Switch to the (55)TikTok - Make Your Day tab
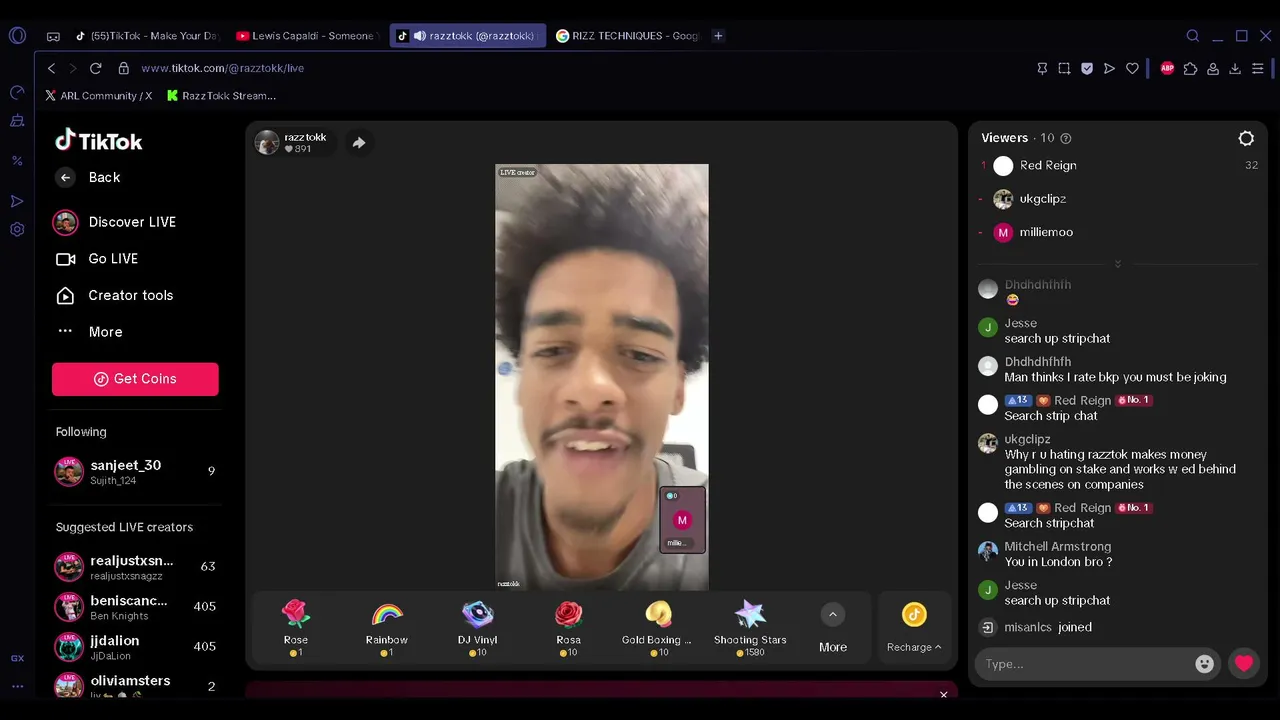The width and height of the screenshot is (1280, 720). [x=146, y=36]
